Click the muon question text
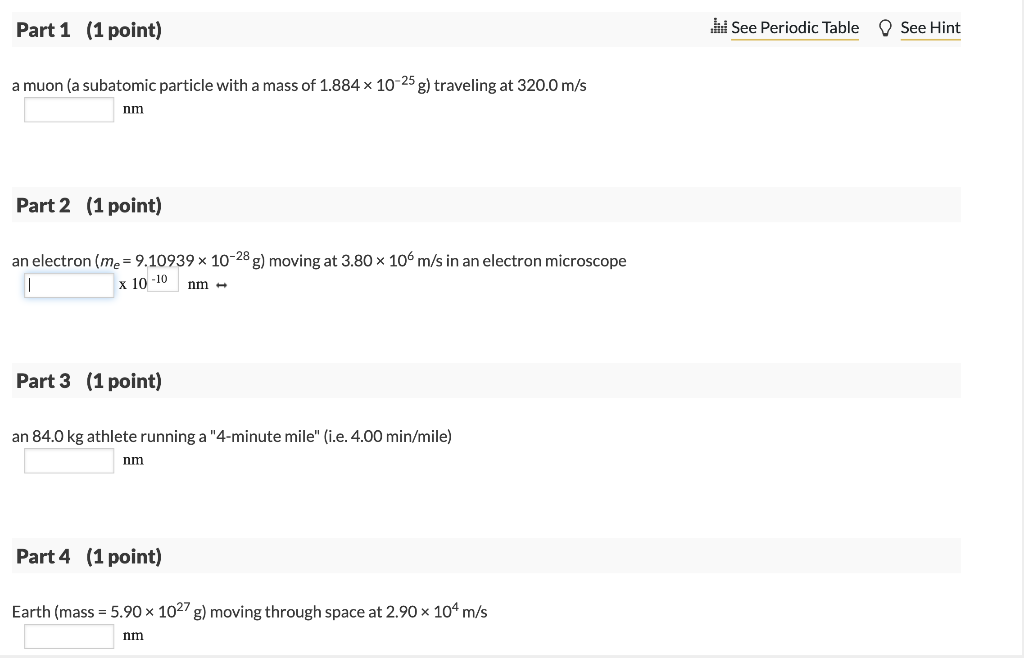Viewport: 1024px width, 658px height. click(x=298, y=85)
